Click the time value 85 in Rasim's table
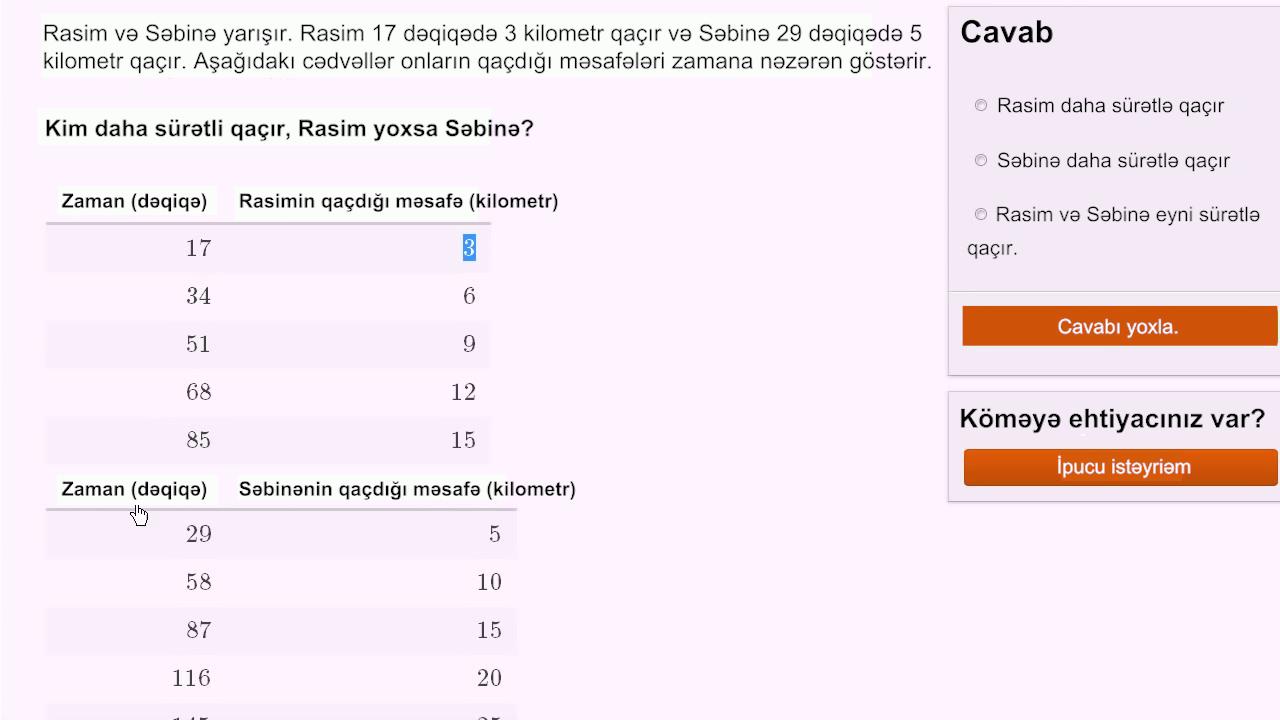1280x720 pixels. [198, 440]
